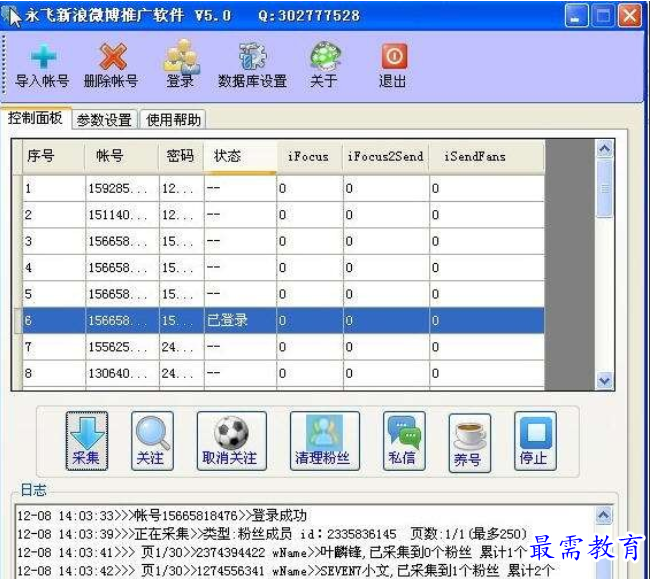651x579 pixels.
Task: Switch to the 参数设置 tab
Action: [104, 120]
